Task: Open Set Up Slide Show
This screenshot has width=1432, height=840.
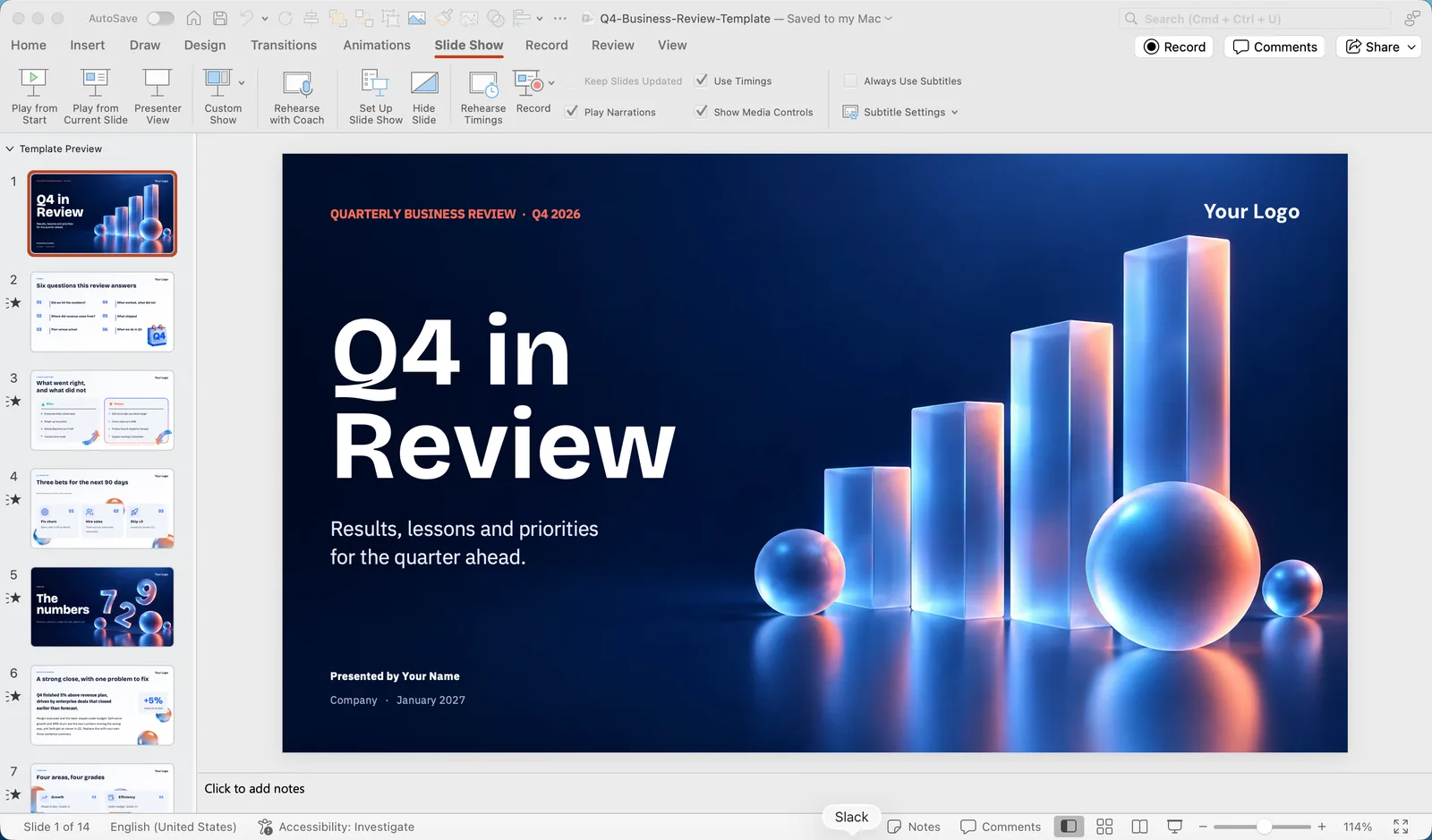Action: click(x=376, y=97)
